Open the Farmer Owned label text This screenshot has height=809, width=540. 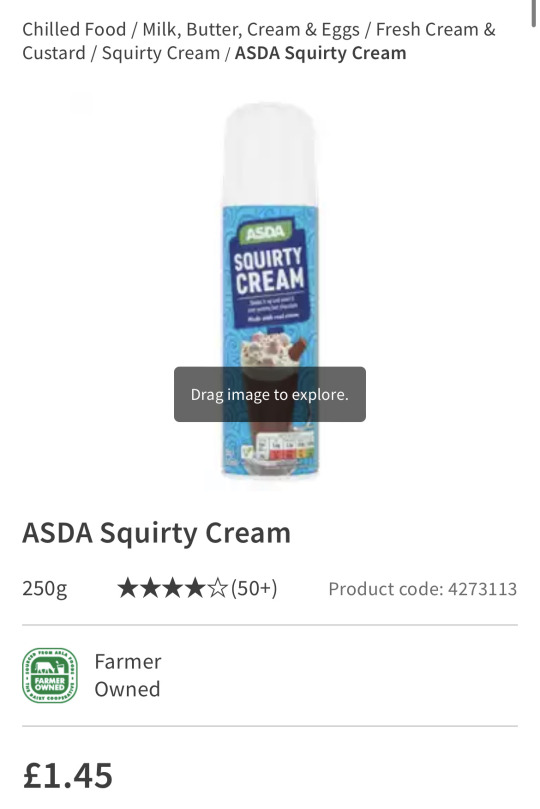tap(127, 675)
